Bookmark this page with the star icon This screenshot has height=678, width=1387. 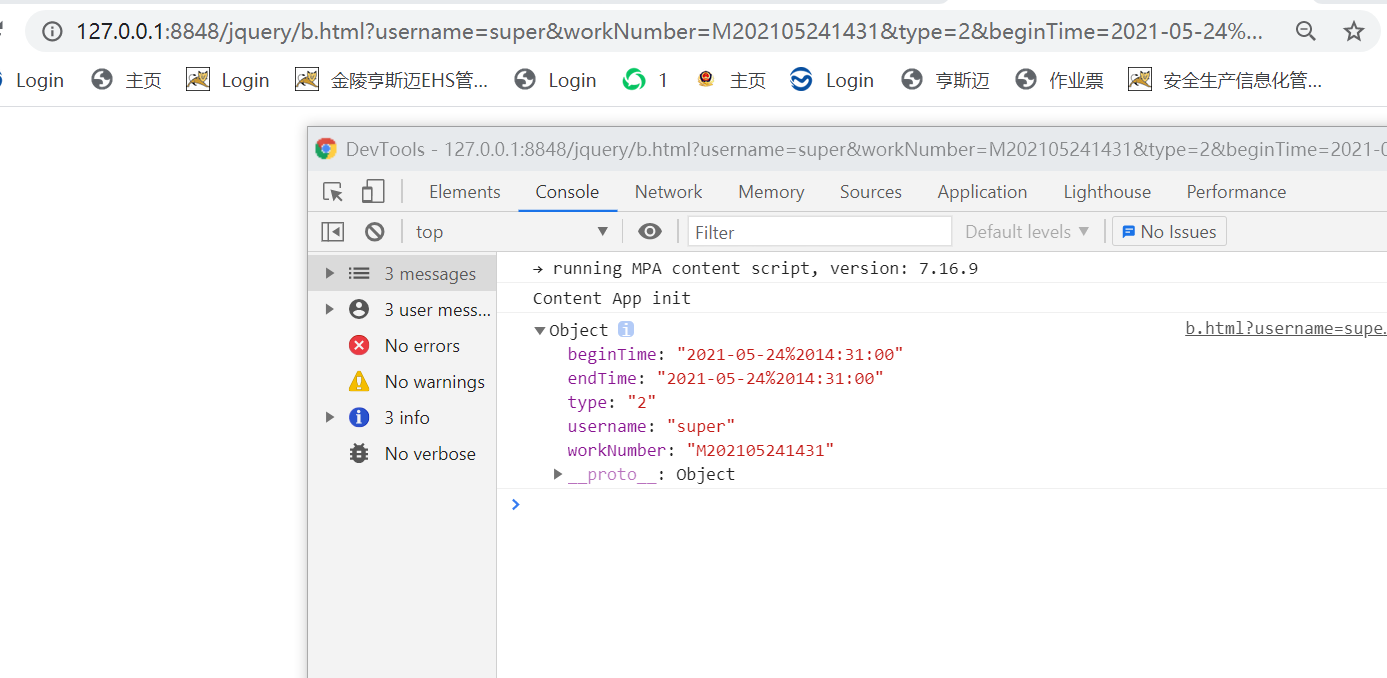point(1354,31)
